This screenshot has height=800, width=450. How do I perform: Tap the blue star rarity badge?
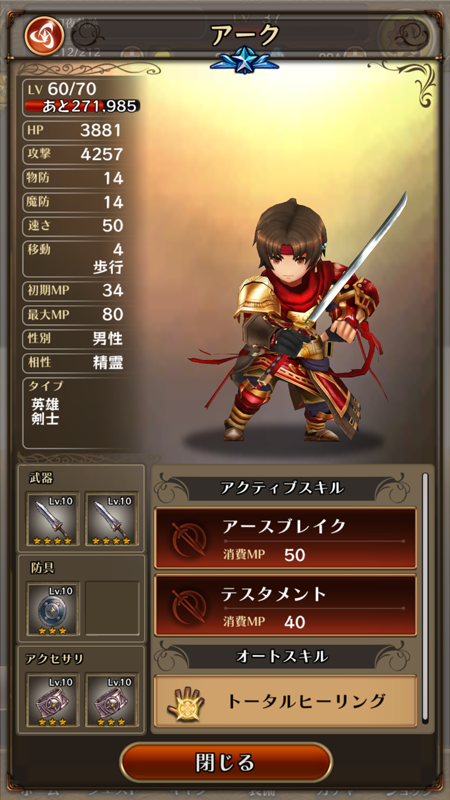(x=245, y=60)
